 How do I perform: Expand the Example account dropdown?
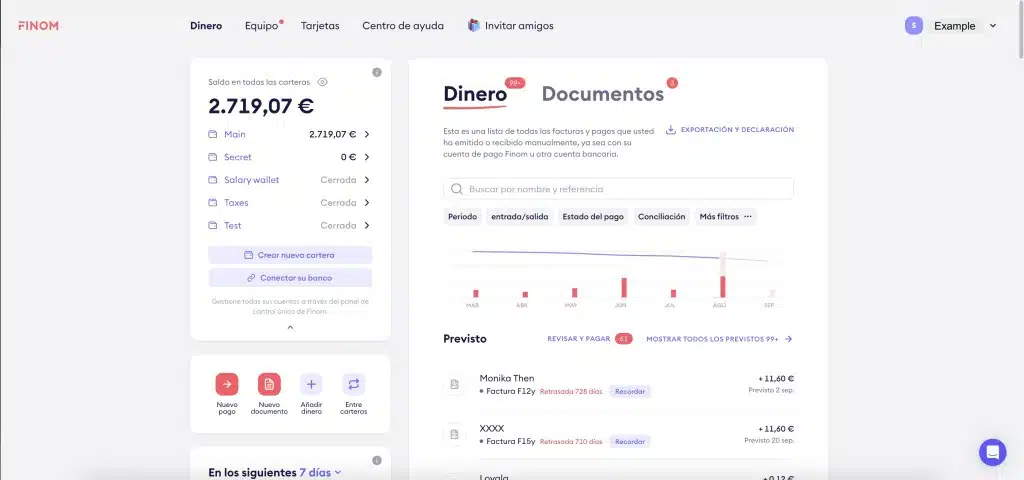(x=963, y=26)
